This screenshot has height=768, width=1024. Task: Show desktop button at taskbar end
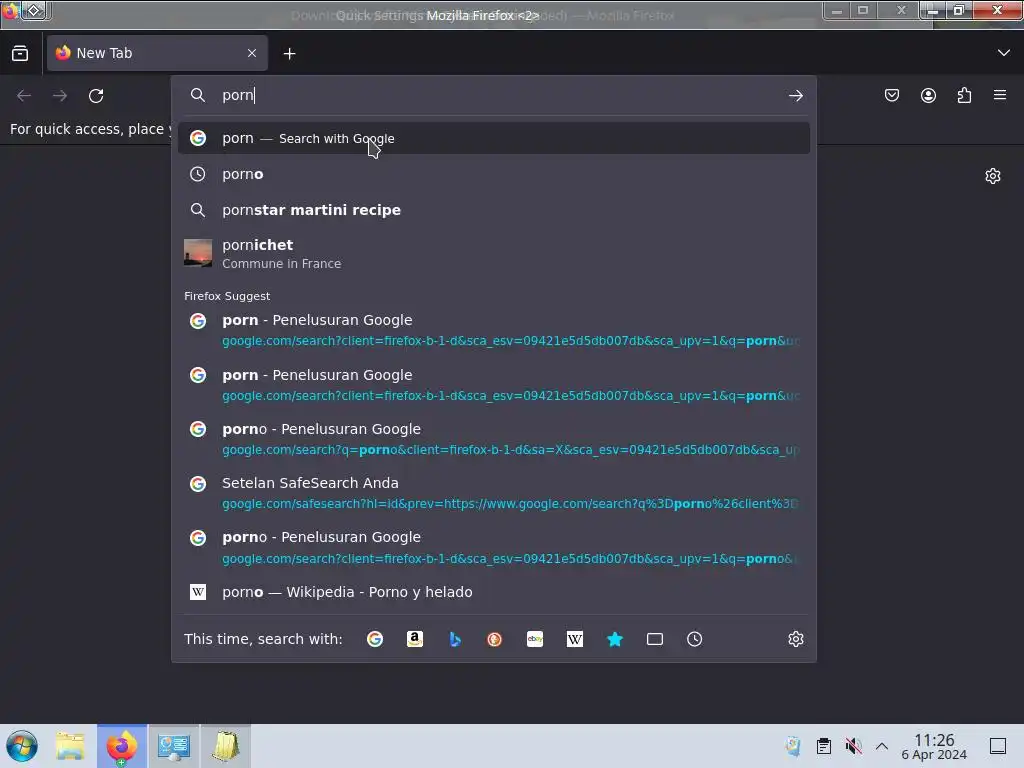point(998,746)
